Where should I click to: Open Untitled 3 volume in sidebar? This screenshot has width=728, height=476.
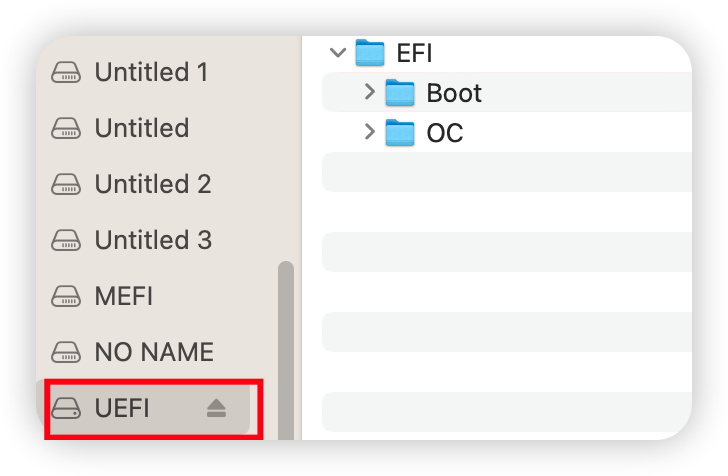tap(153, 240)
